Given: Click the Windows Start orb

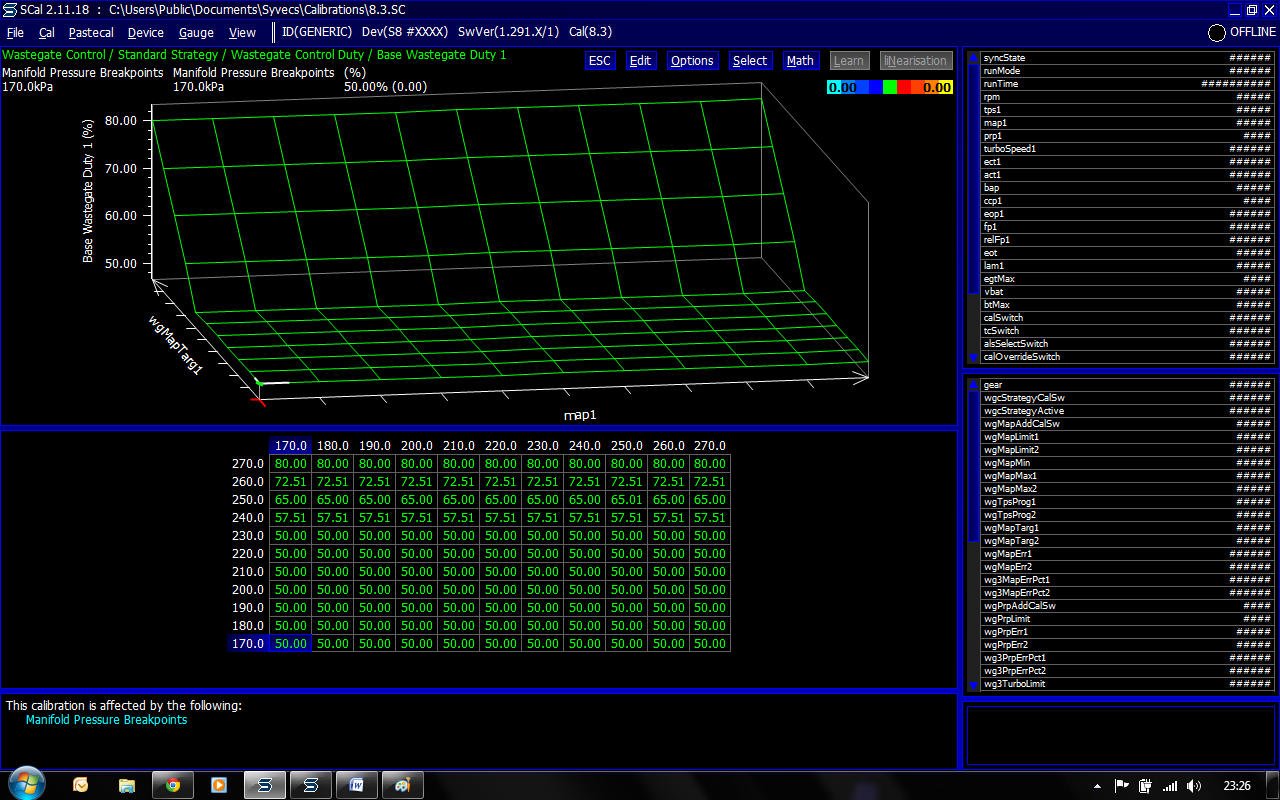Looking at the screenshot, I should [x=25, y=784].
